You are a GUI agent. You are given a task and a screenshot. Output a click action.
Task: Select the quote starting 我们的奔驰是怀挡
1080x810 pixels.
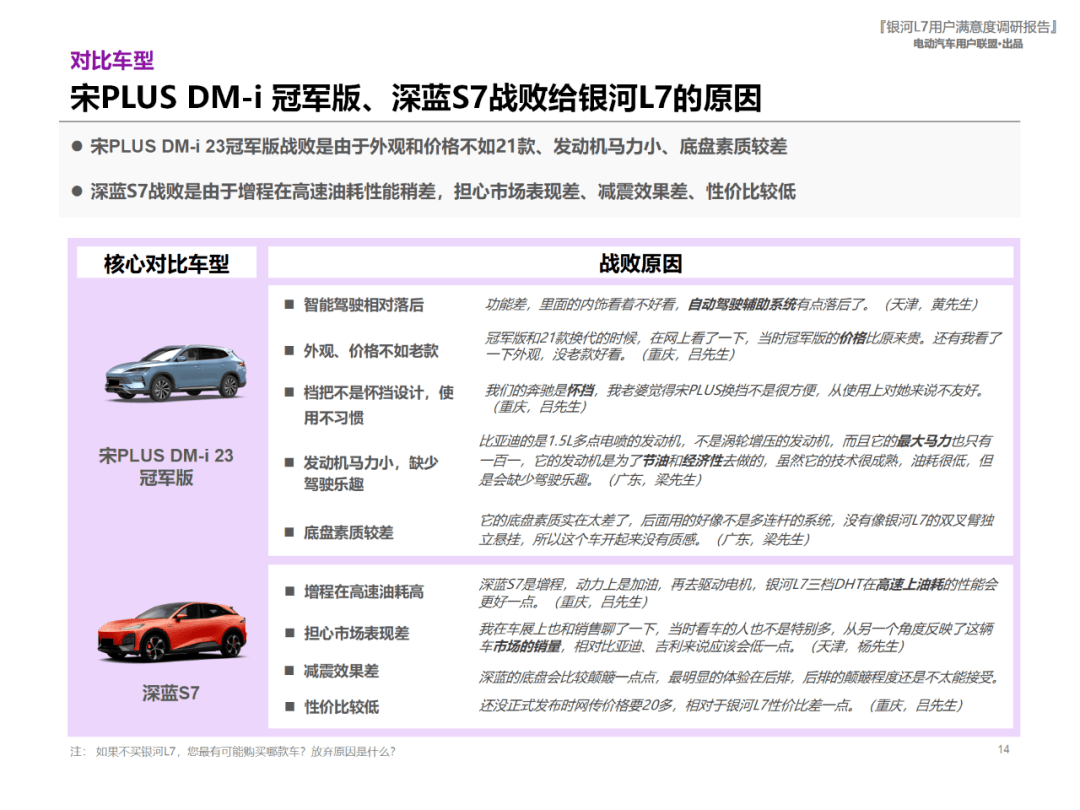736,399
